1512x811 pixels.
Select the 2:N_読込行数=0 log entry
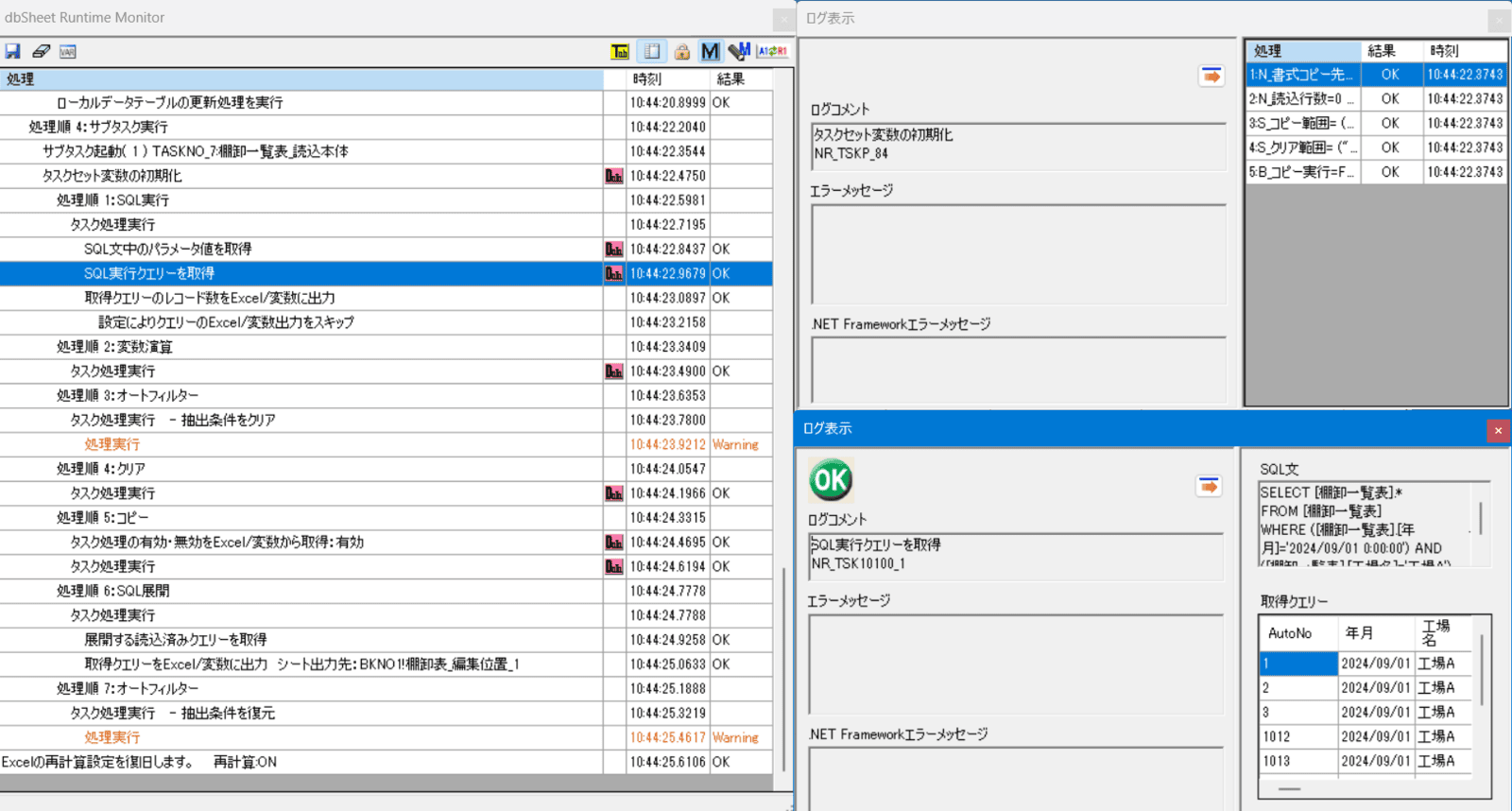click(x=1301, y=99)
